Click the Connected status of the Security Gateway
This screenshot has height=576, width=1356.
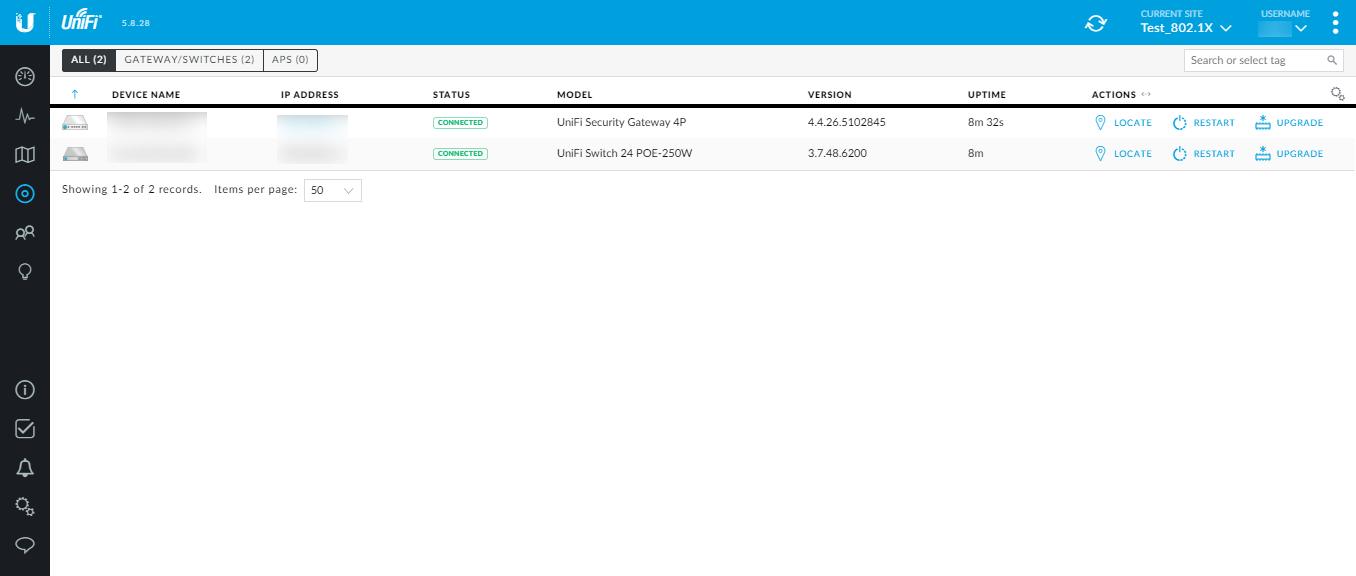click(460, 123)
